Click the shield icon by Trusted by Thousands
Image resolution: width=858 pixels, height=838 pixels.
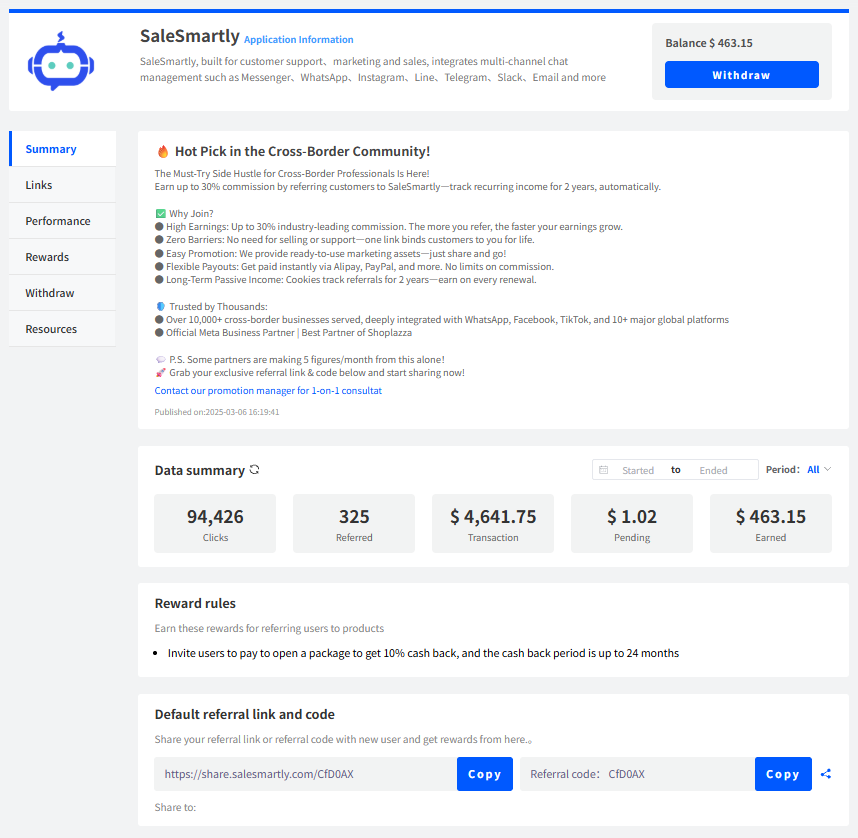click(x=160, y=307)
